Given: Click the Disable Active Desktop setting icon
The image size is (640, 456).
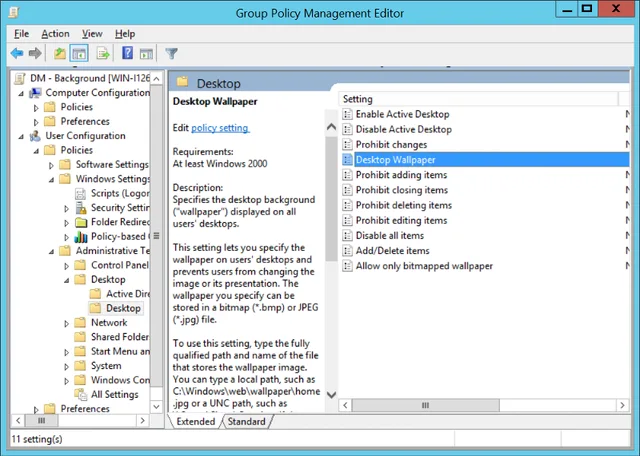Looking at the screenshot, I should [347, 129].
